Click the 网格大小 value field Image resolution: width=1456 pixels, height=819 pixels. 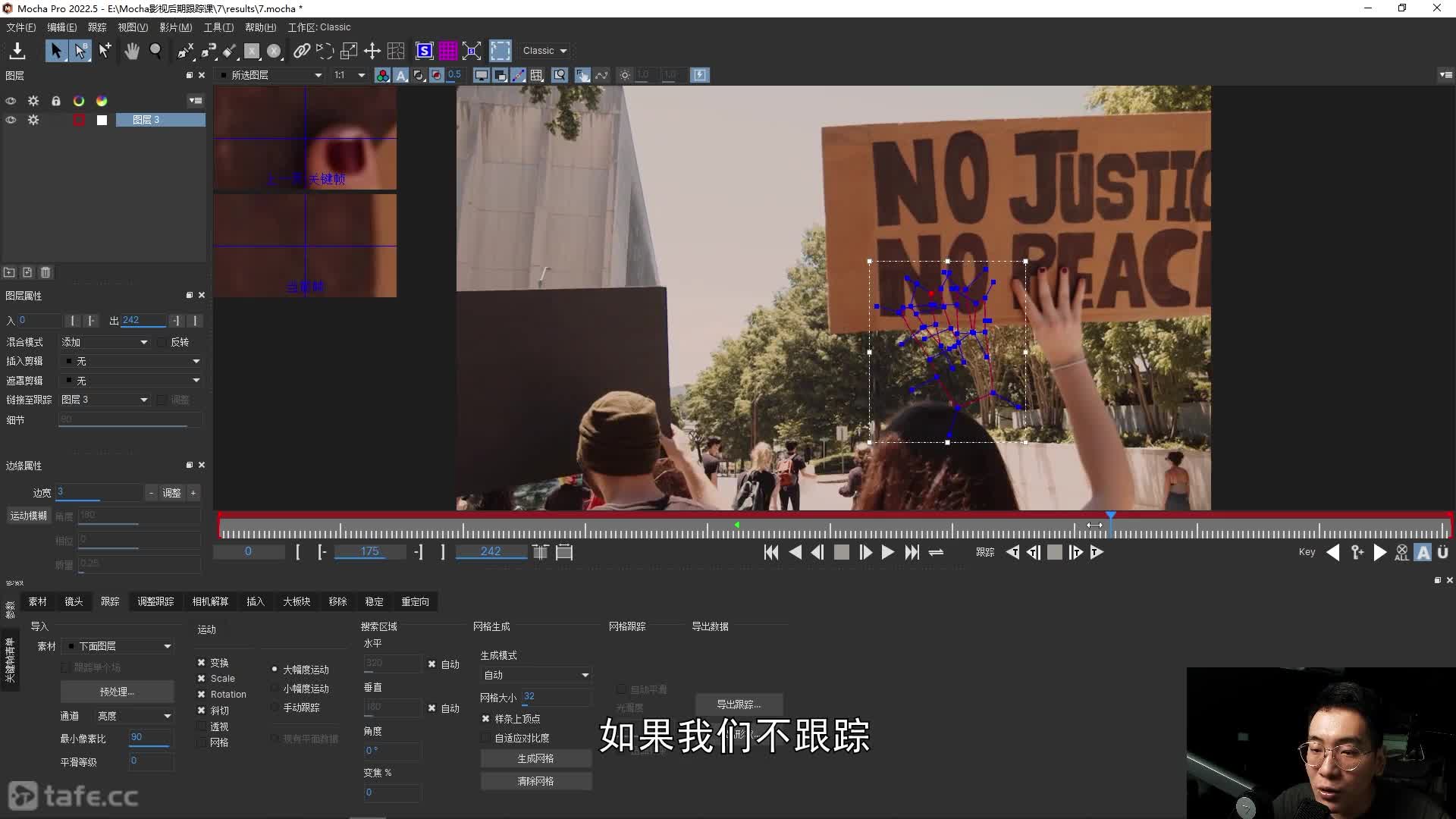tap(556, 697)
